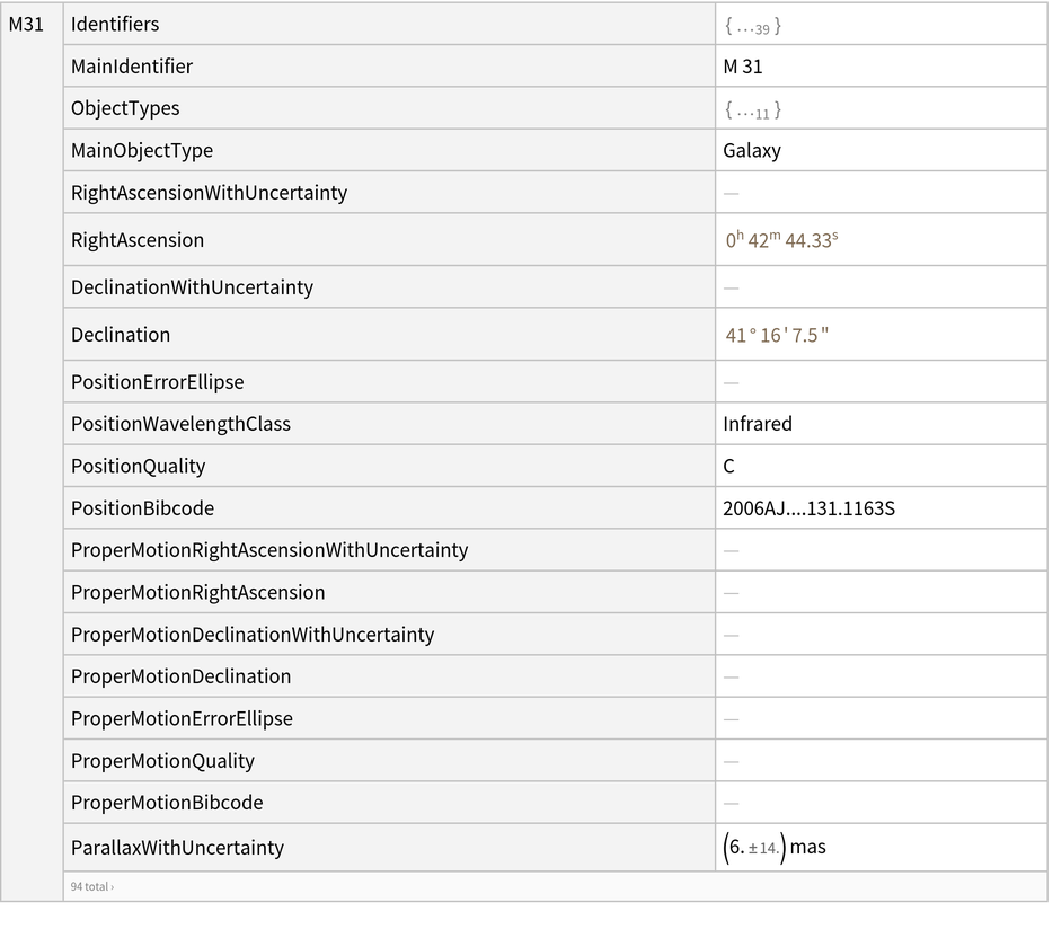This screenshot has height=928, width=1050.
Task: Click the ParallaxWithUncertainty key
Action: 177,848
